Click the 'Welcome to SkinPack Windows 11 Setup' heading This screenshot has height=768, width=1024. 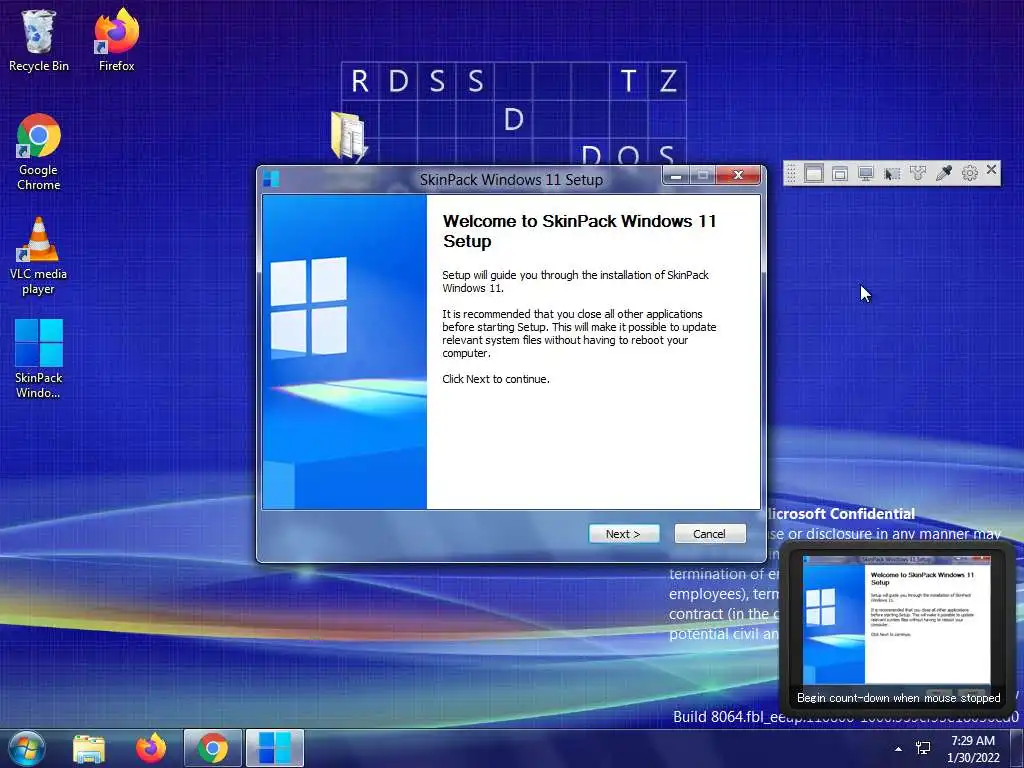pos(579,231)
